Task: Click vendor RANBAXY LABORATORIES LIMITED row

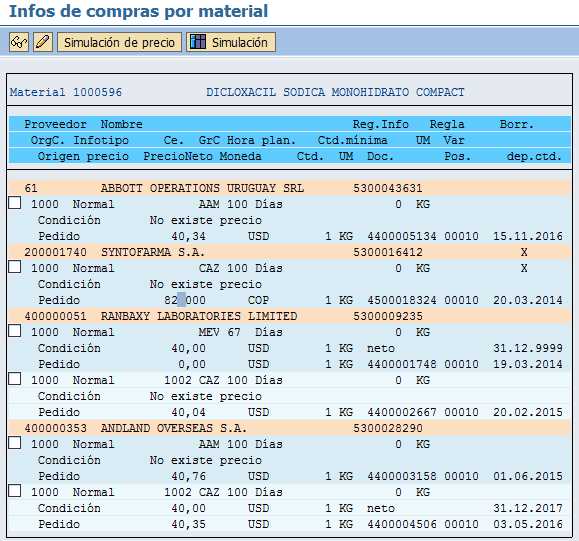Action: (290, 316)
